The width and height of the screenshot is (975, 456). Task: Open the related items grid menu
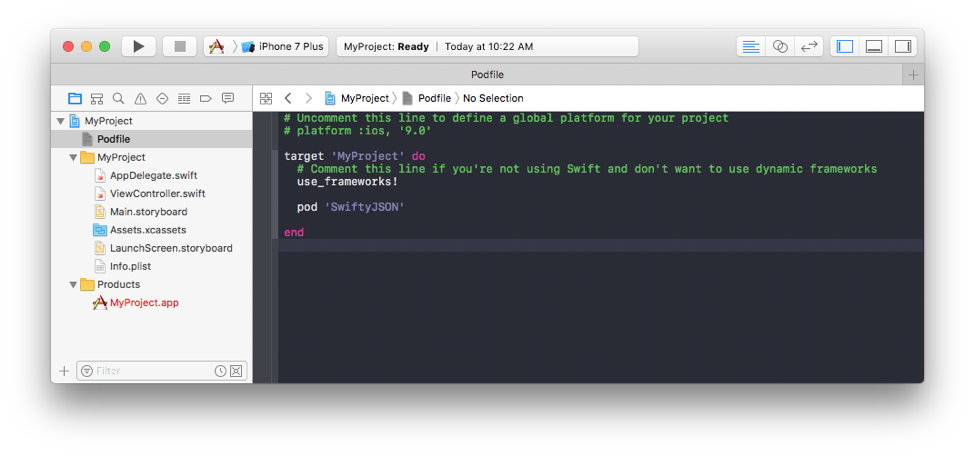(x=266, y=98)
